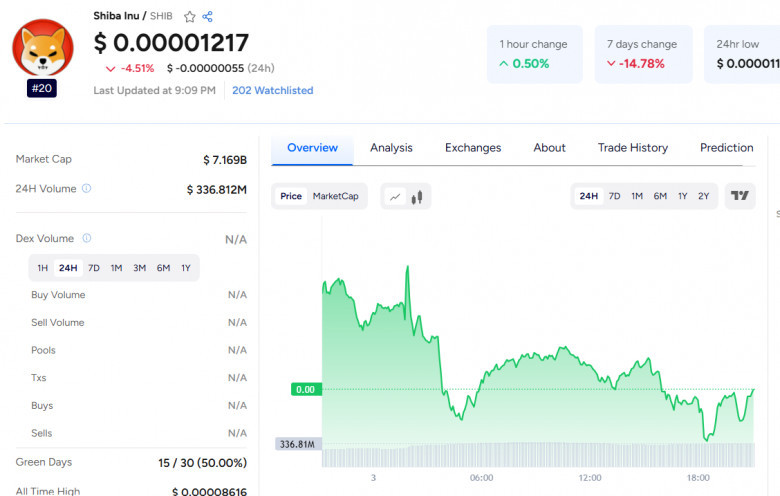
Task: Click the 7 days change card
Action: pyautogui.click(x=643, y=54)
